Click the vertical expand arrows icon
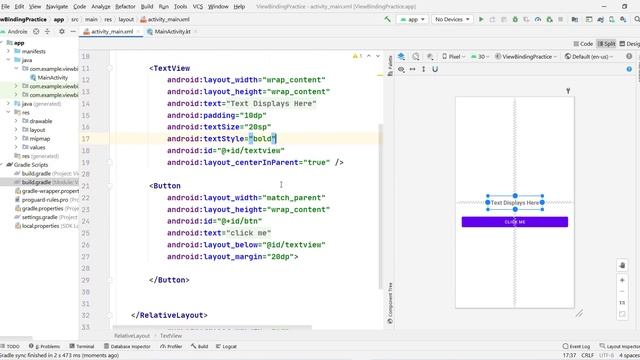 [x=424, y=69]
